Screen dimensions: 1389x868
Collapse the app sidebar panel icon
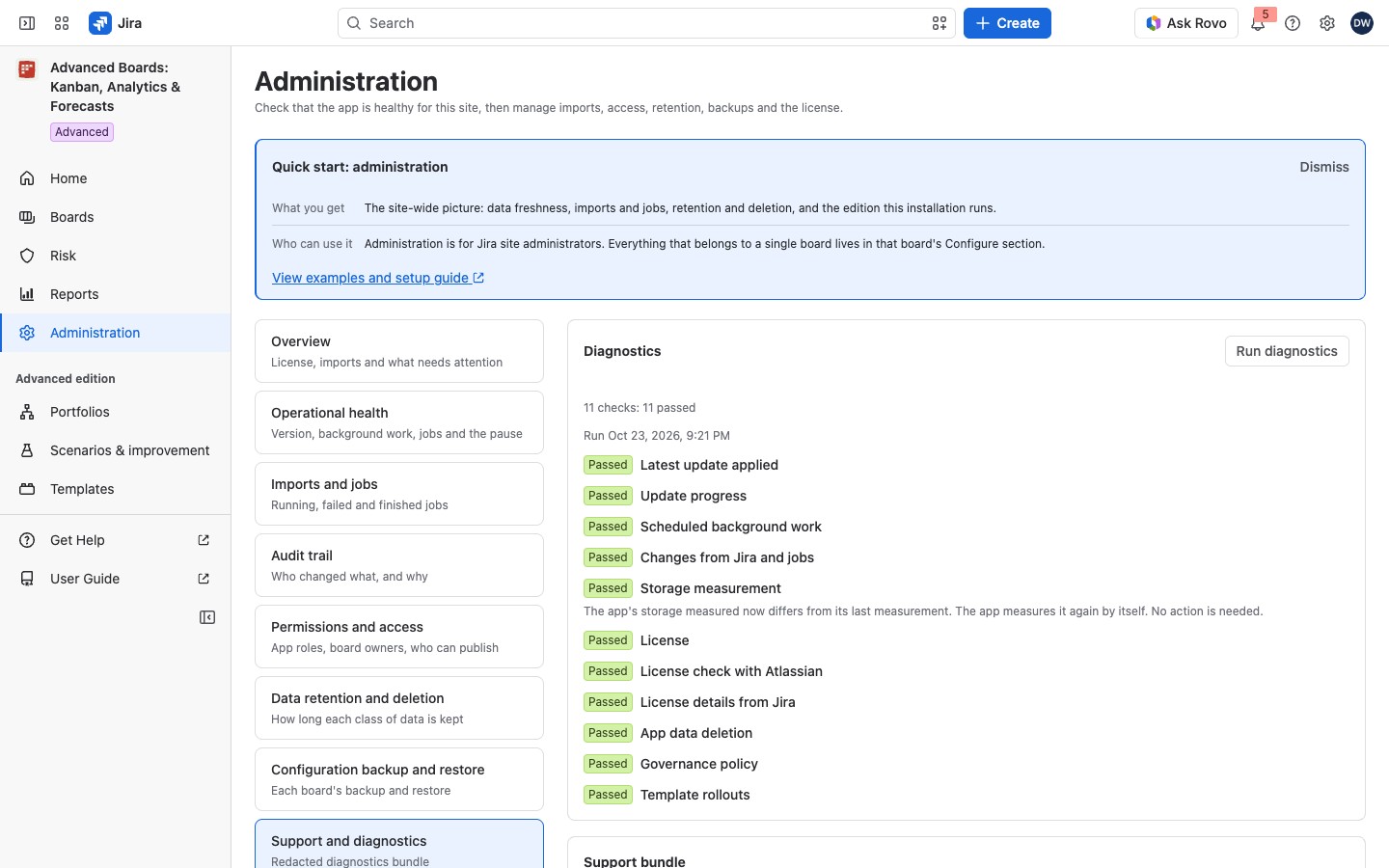(x=207, y=617)
